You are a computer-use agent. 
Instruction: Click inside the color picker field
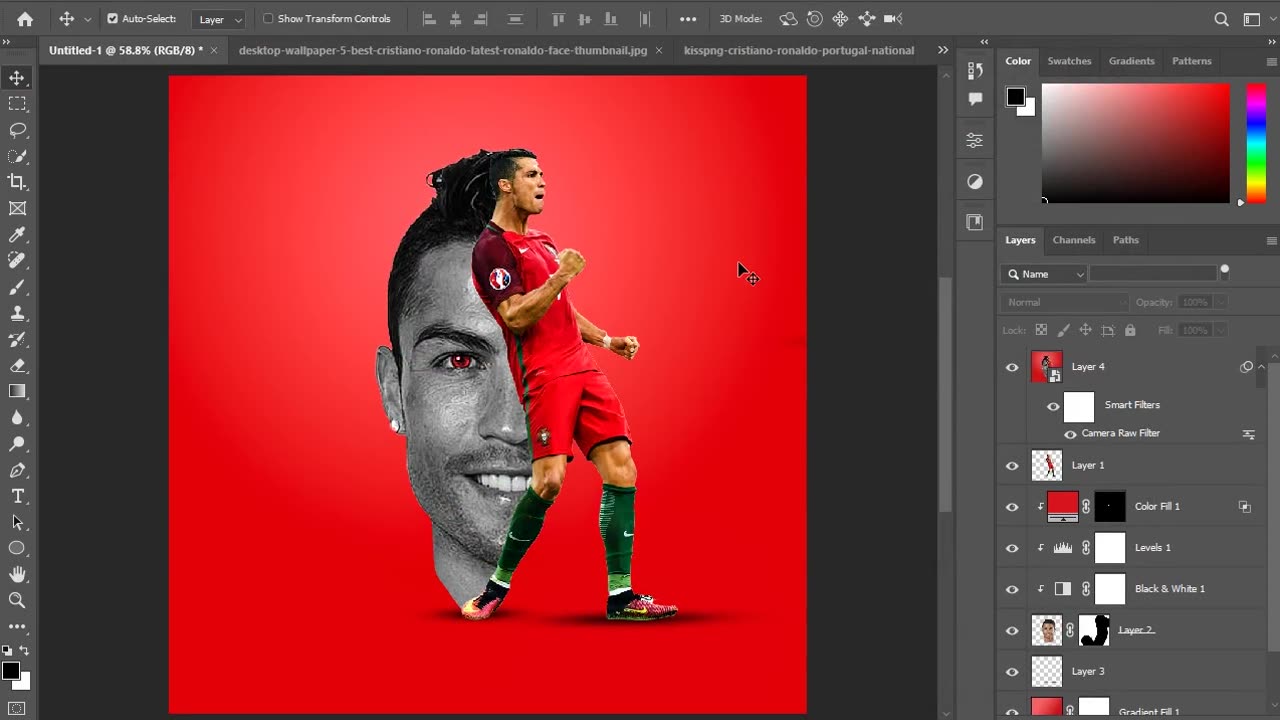click(x=1135, y=143)
